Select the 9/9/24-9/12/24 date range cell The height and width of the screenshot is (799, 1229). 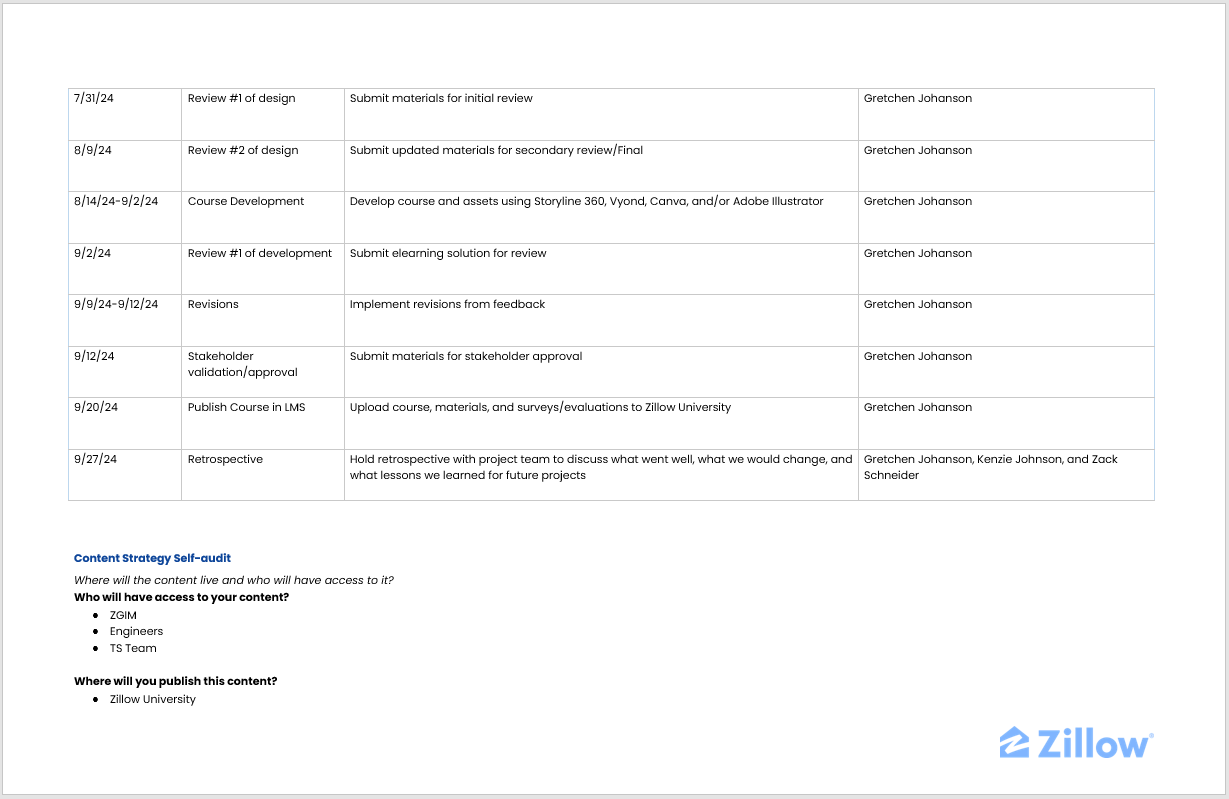click(116, 305)
